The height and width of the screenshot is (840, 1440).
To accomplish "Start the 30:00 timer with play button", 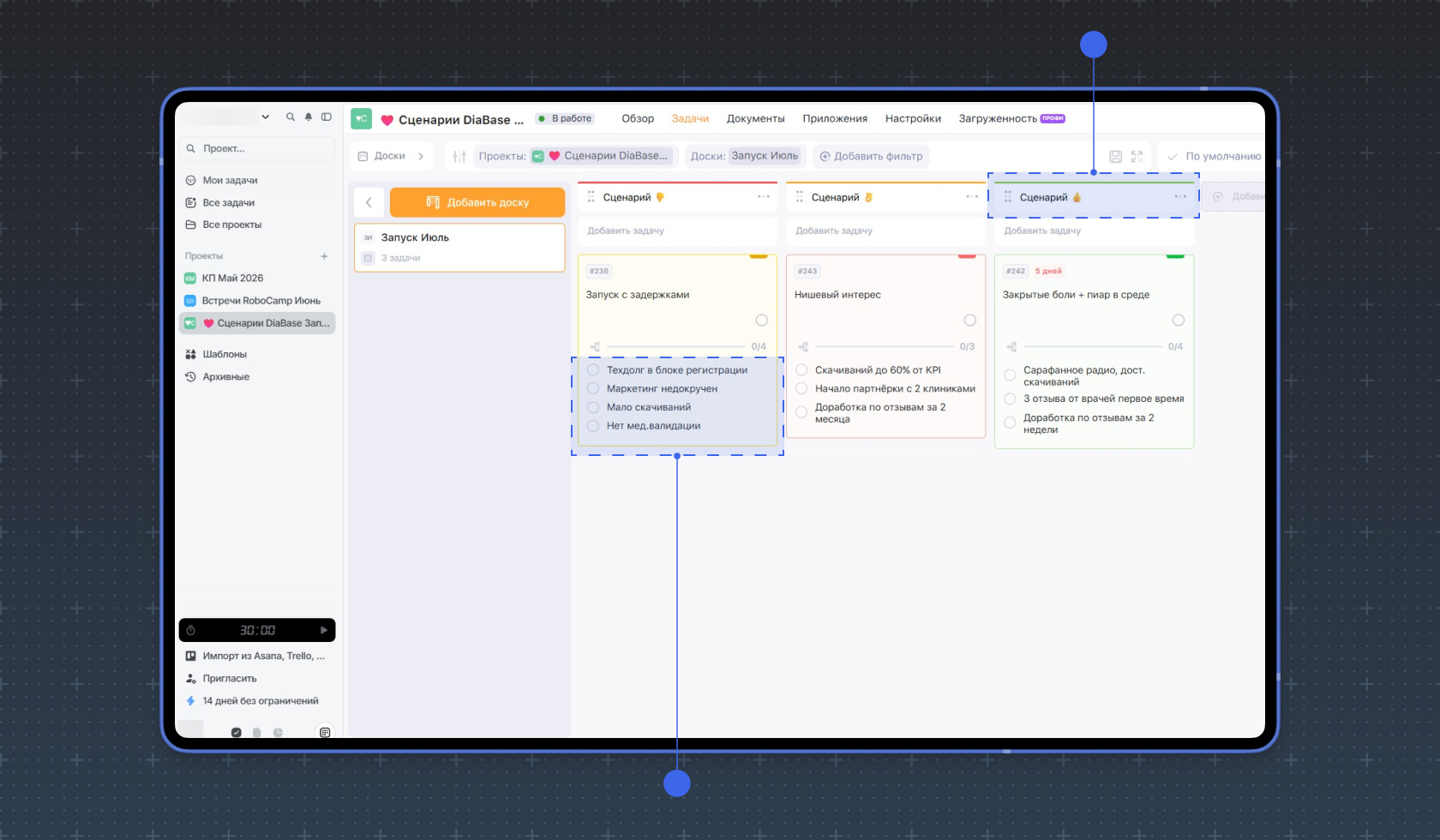I will coord(324,630).
